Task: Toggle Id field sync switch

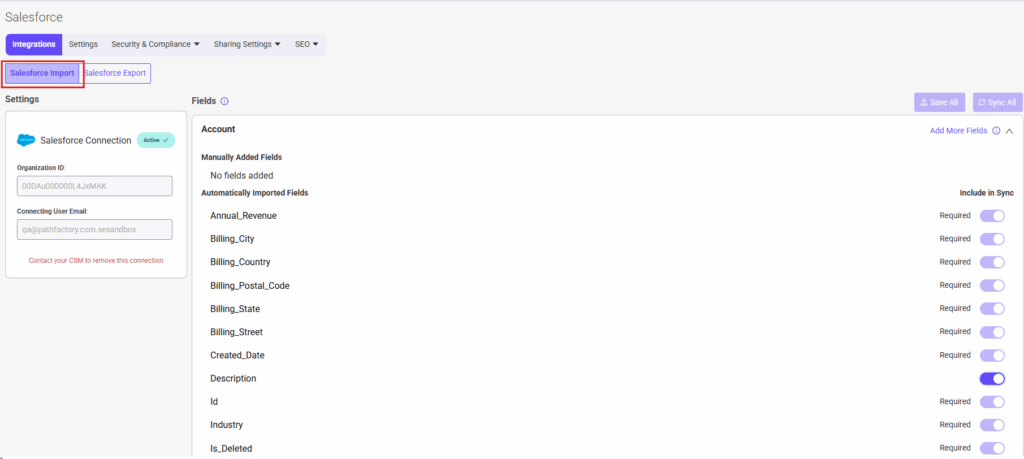Action: pos(992,402)
